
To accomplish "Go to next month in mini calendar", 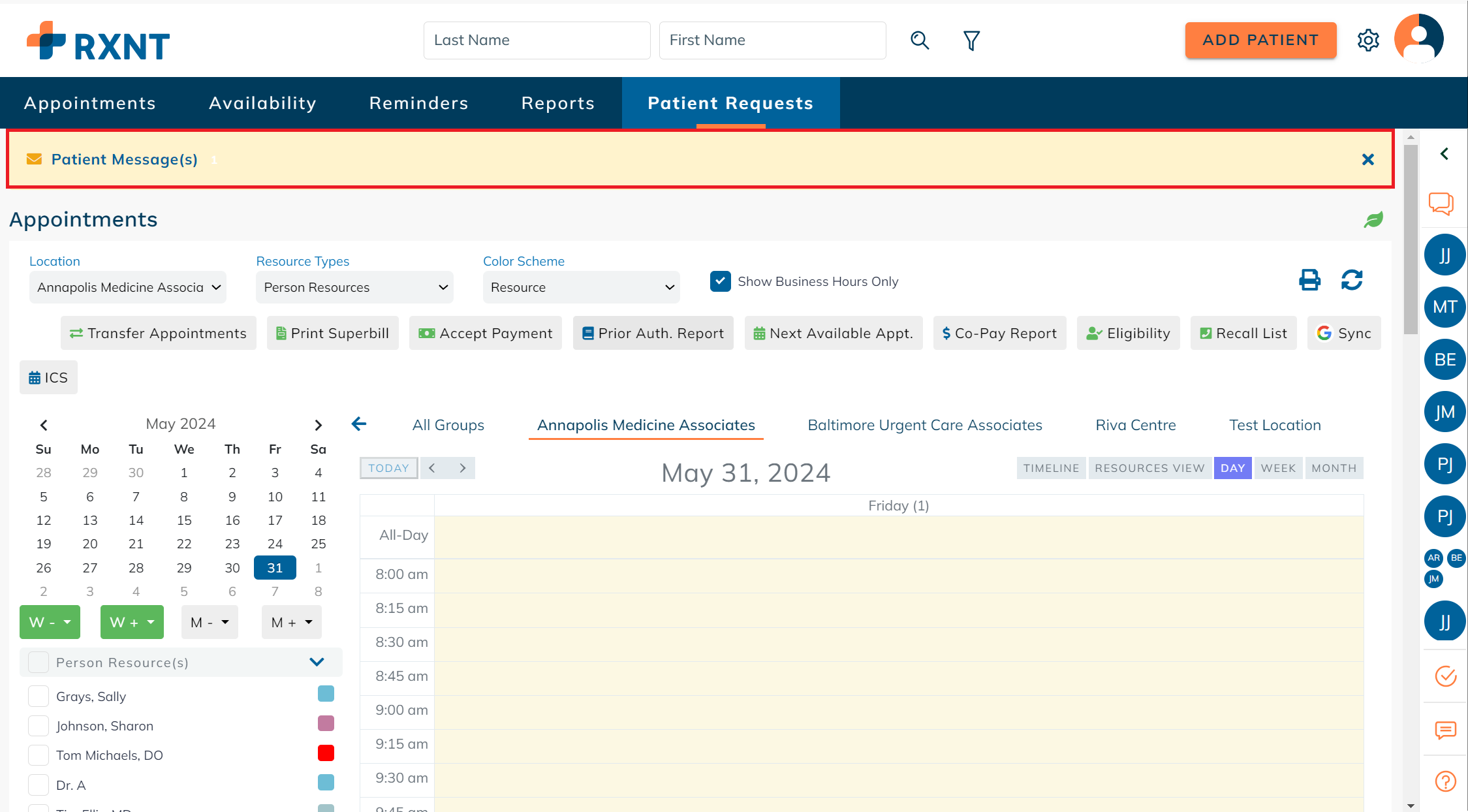I will point(318,425).
